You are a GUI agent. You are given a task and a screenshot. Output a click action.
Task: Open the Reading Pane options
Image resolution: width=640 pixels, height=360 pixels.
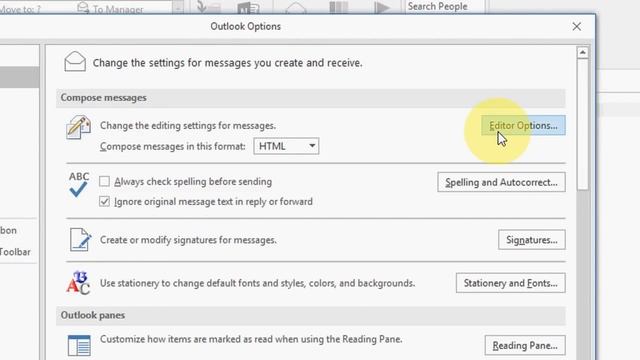[525, 345]
